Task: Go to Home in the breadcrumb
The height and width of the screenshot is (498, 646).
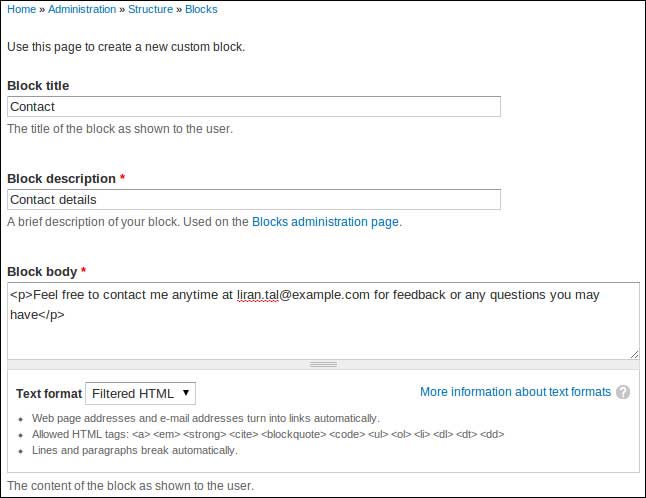Action: click(x=21, y=9)
